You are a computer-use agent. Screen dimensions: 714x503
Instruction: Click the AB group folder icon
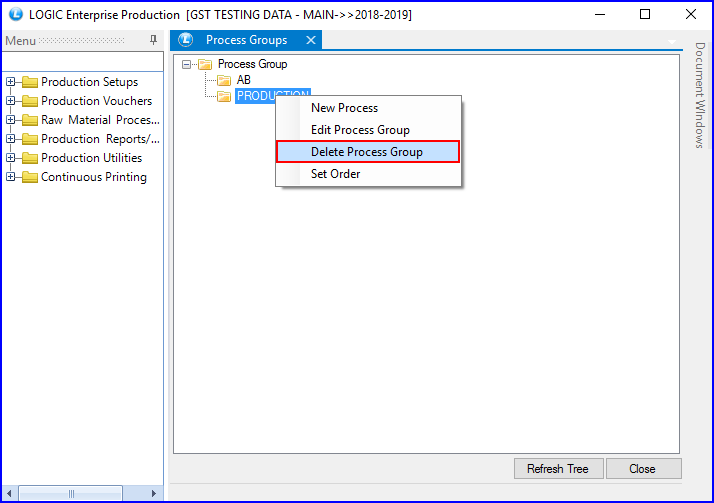[224, 81]
